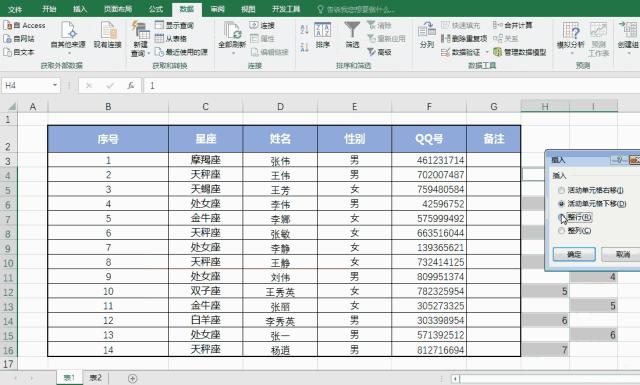
Task: Click the new sheet plus icon
Action: point(132,378)
